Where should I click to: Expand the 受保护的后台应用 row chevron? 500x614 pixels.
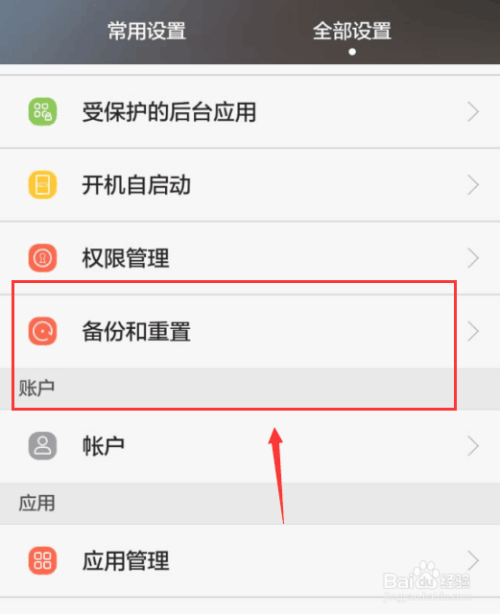point(473,112)
